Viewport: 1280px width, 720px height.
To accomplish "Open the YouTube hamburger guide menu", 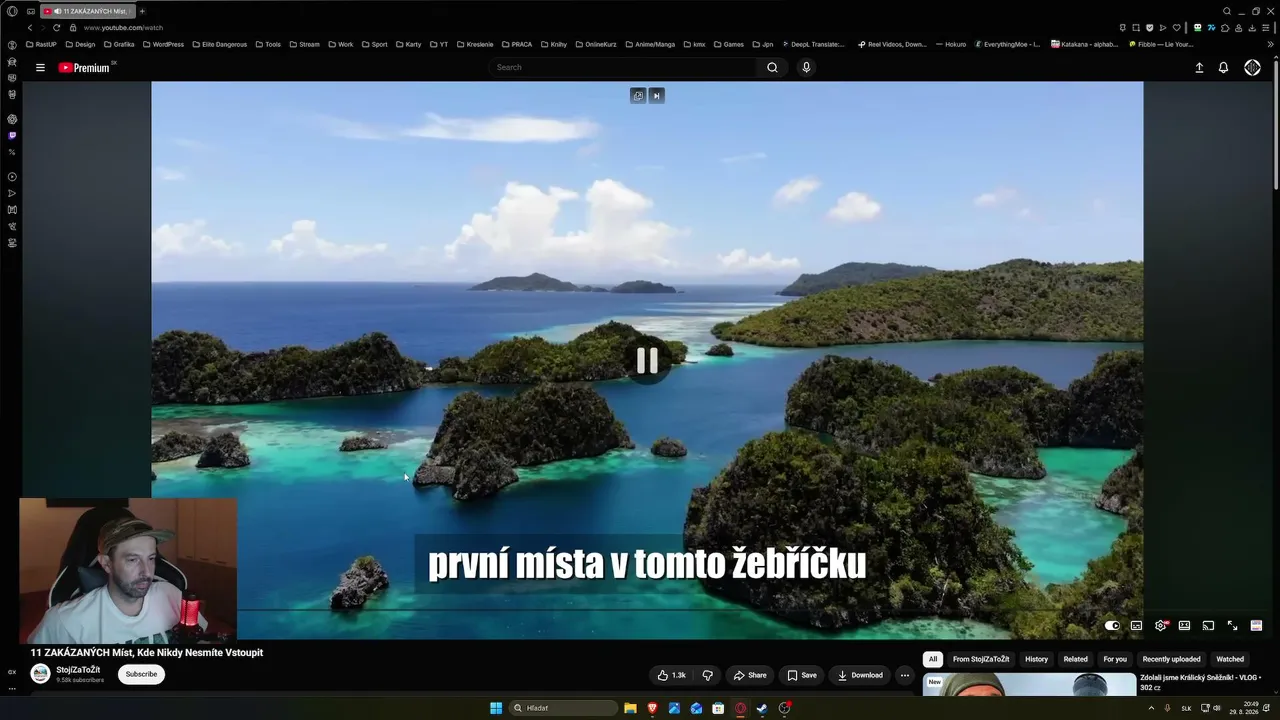I will pyautogui.click(x=40, y=68).
